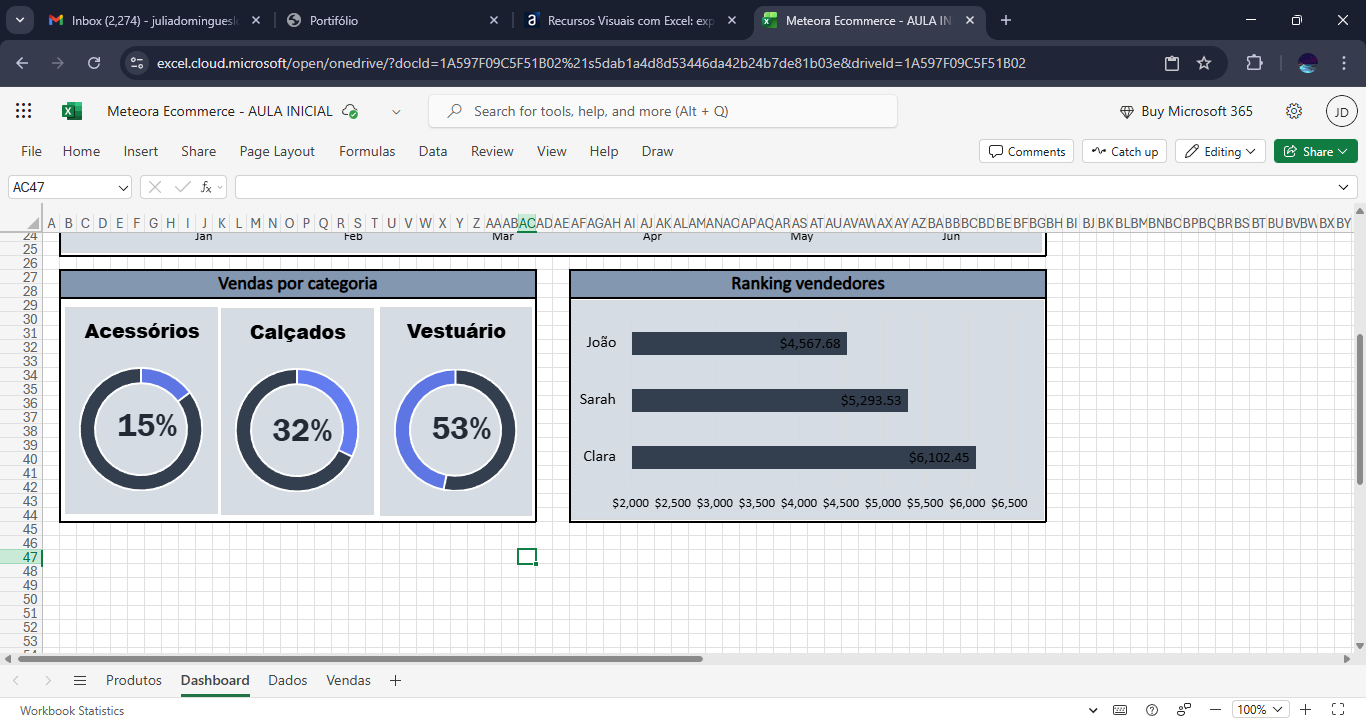Click the cloud saved status icon
Viewport: 1366px width, 720px height.
click(x=350, y=111)
